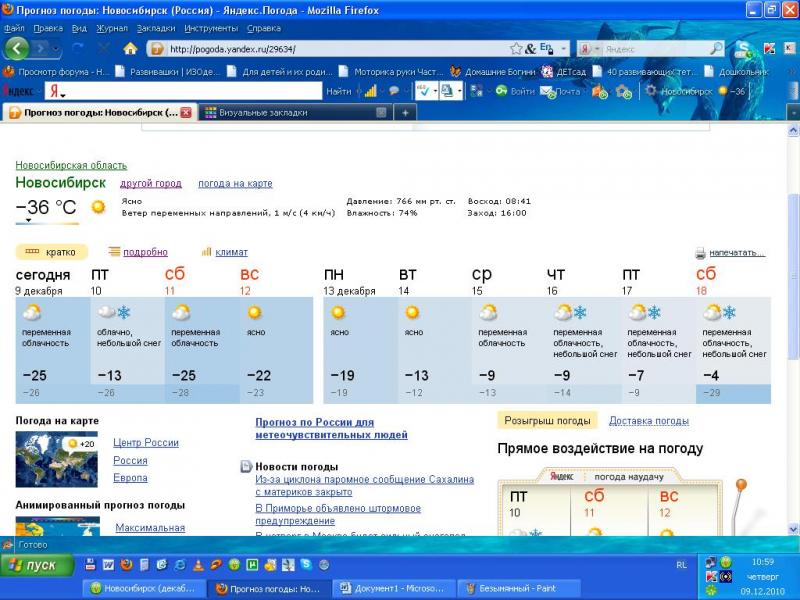Open Новосибирская область link
The height and width of the screenshot is (600, 800).
tap(71, 165)
